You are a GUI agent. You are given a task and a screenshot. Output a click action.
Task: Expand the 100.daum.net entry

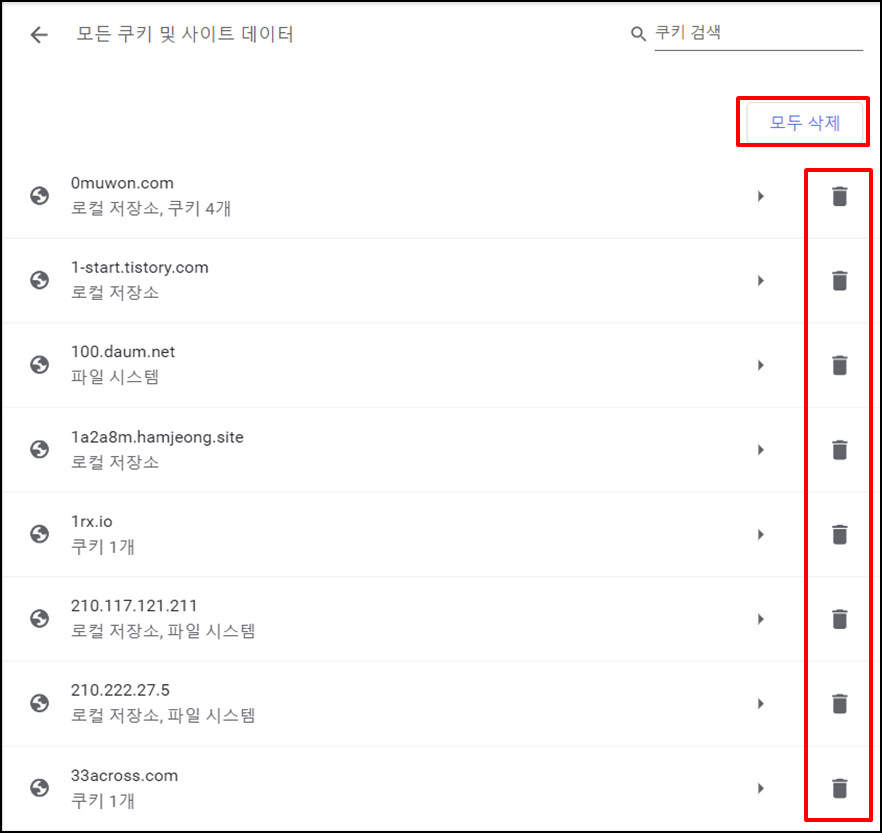coord(760,365)
